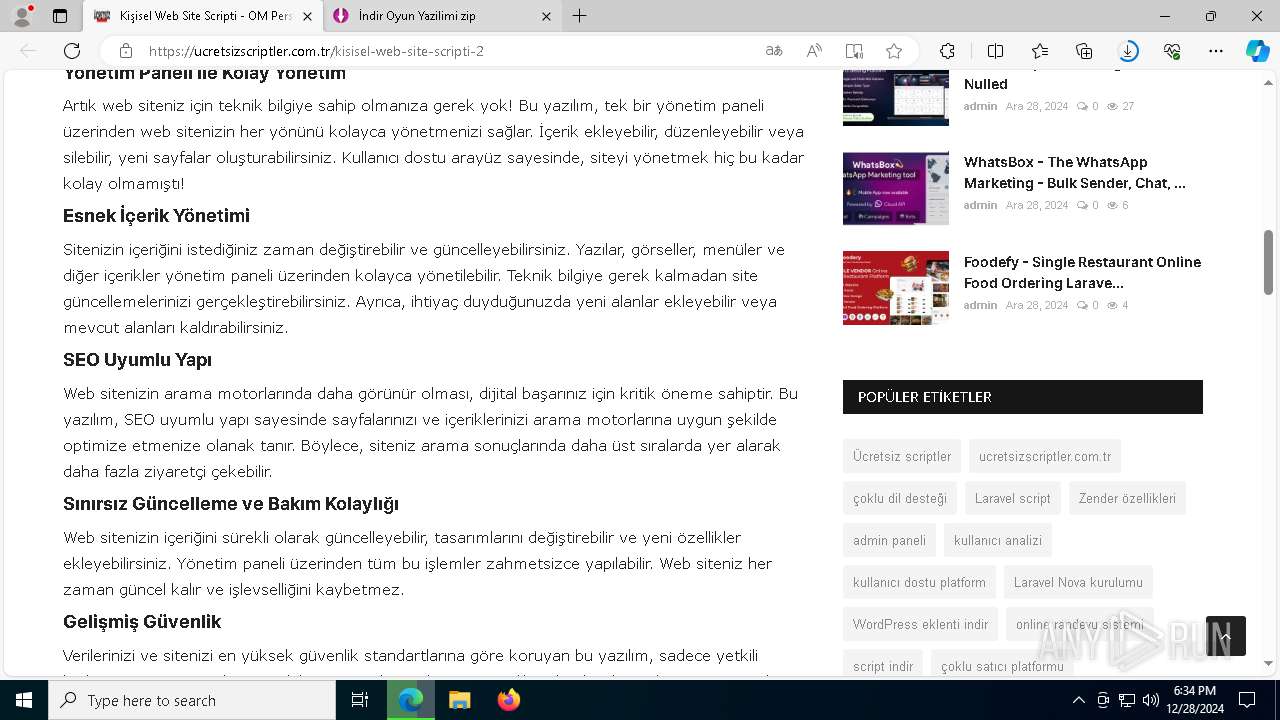Image resolution: width=1280 pixels, height=720 pixels.
Task: Click the page vertical scrollbar thumb
Action: coord(1269,262)
